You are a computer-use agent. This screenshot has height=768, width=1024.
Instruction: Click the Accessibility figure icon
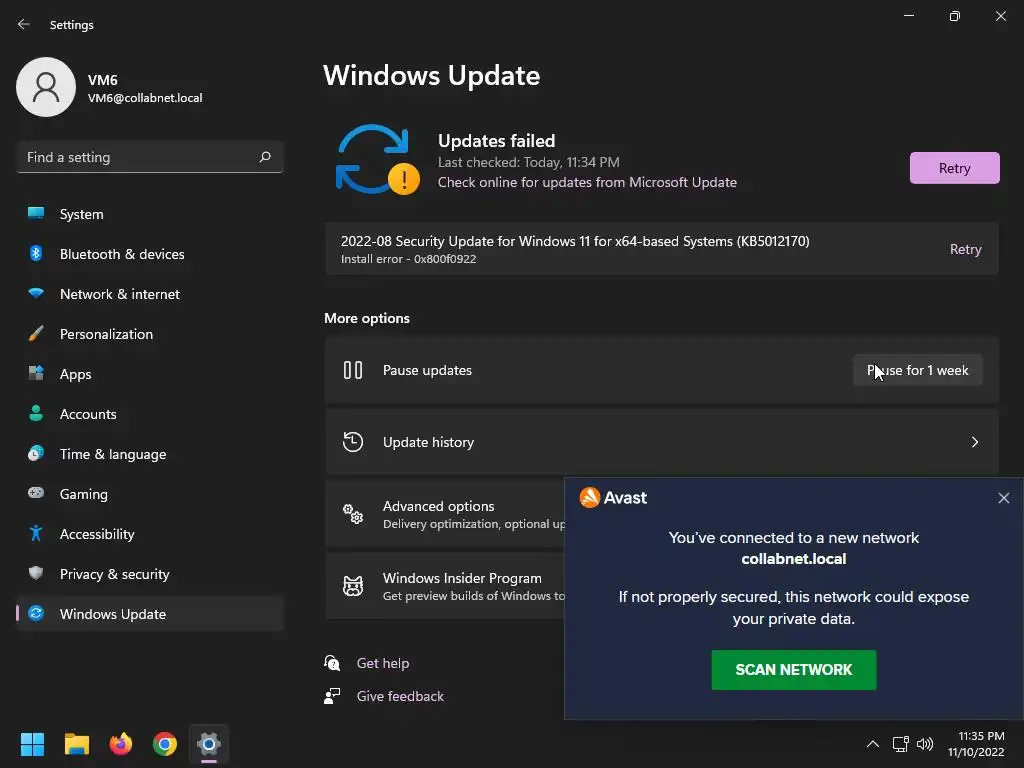36,534
